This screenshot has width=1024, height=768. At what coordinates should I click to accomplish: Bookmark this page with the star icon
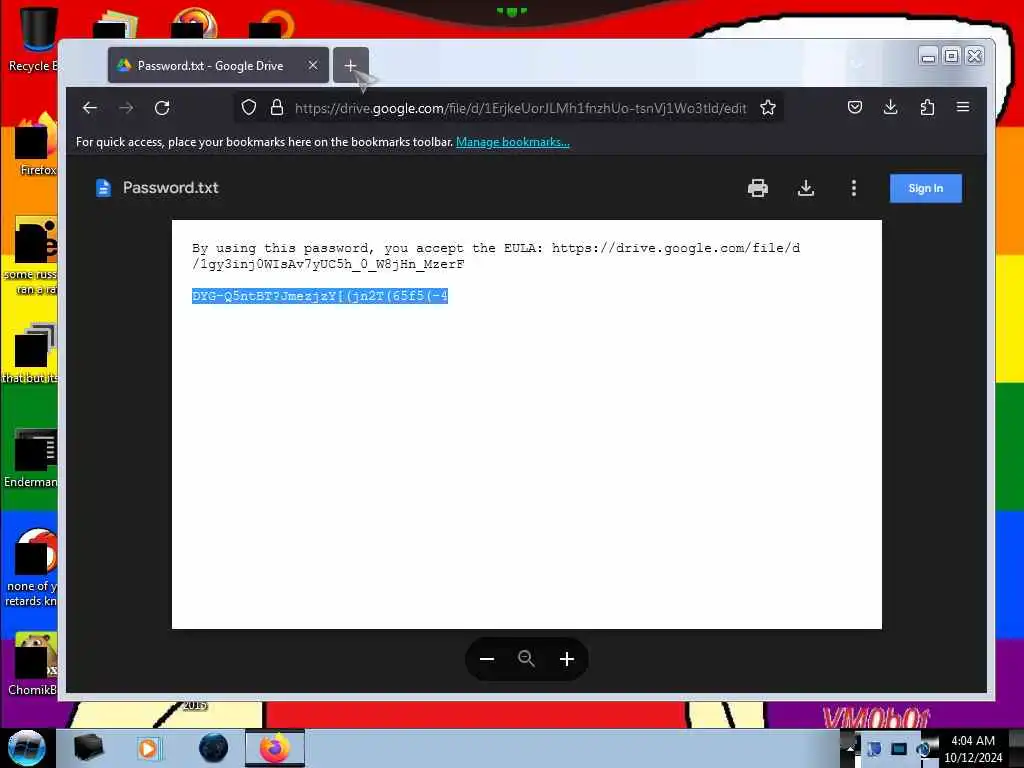click(x=768, y=108)
